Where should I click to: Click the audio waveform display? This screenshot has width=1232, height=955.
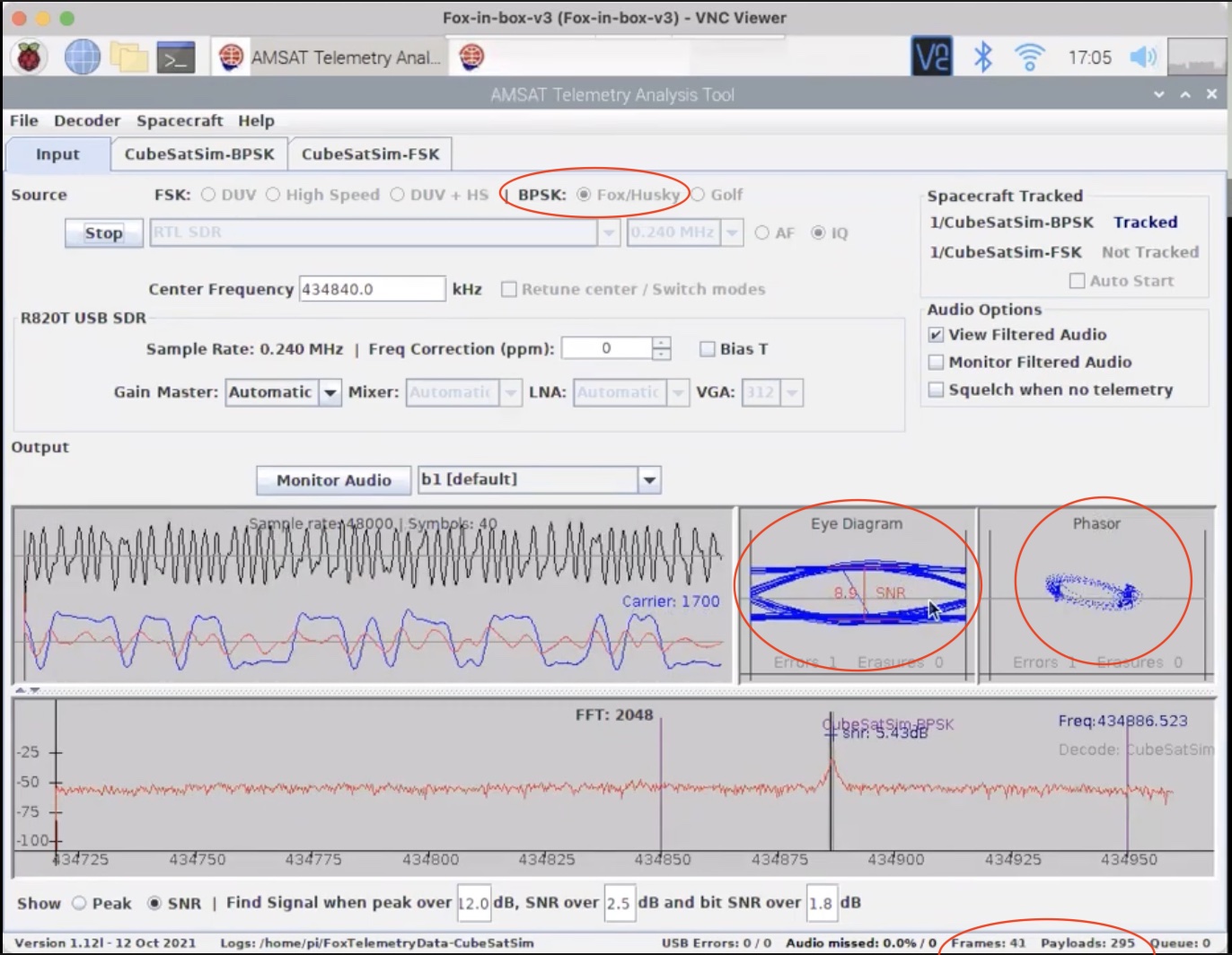point(374,595)
